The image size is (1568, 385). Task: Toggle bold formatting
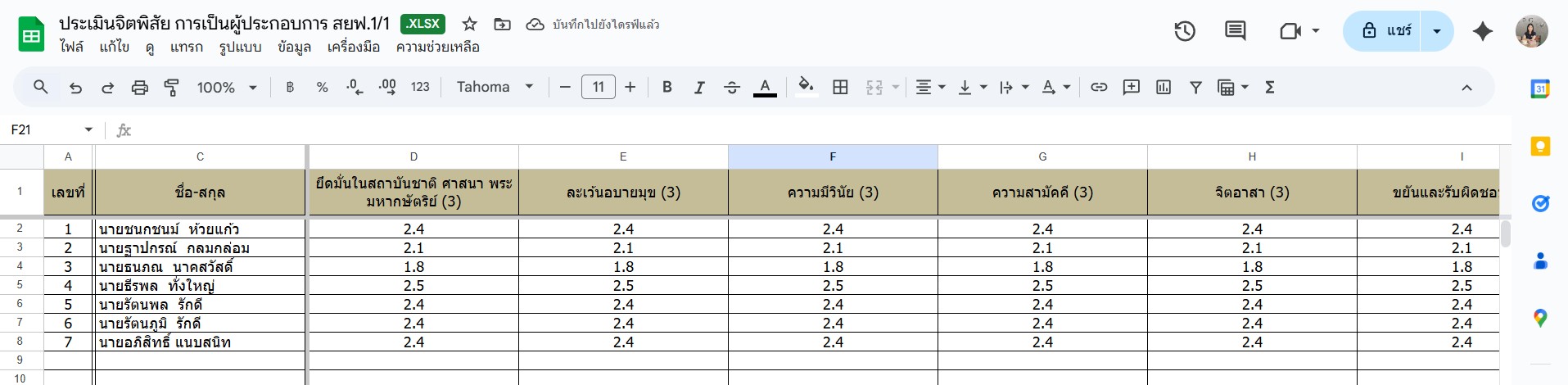[667, 87]
